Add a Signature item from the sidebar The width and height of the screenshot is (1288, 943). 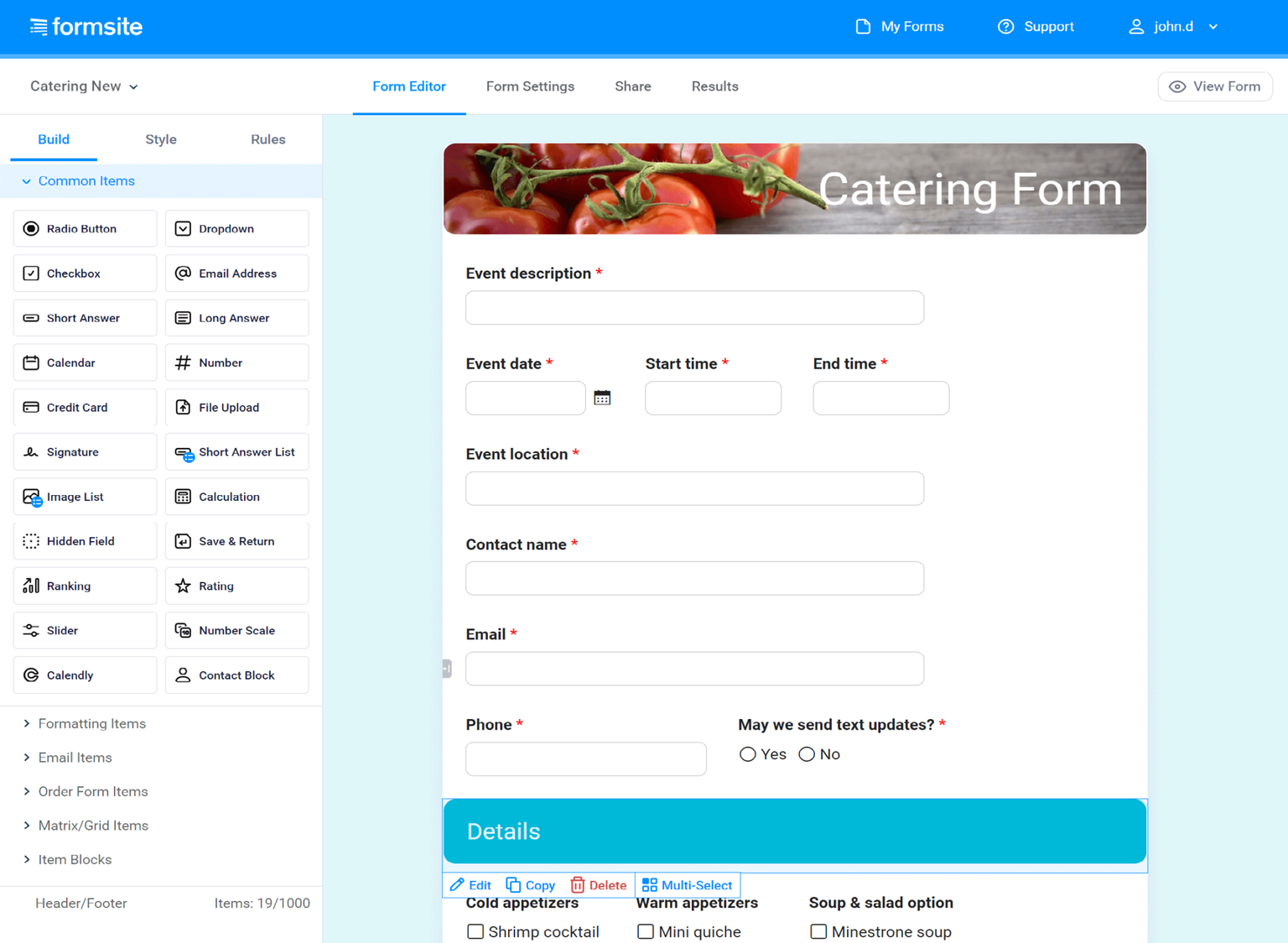click(85, 452)
